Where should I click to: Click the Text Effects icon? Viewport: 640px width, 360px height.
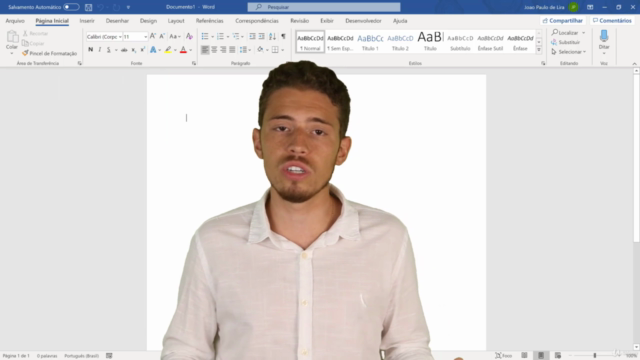153,50
